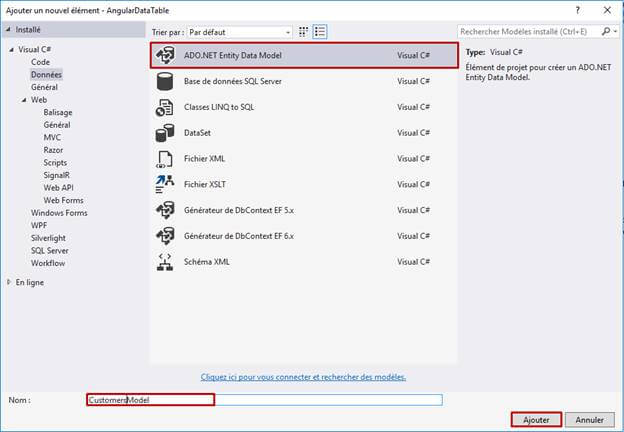Select the Général category under Web
Viewport: 624px width, 432px height.
57,125
